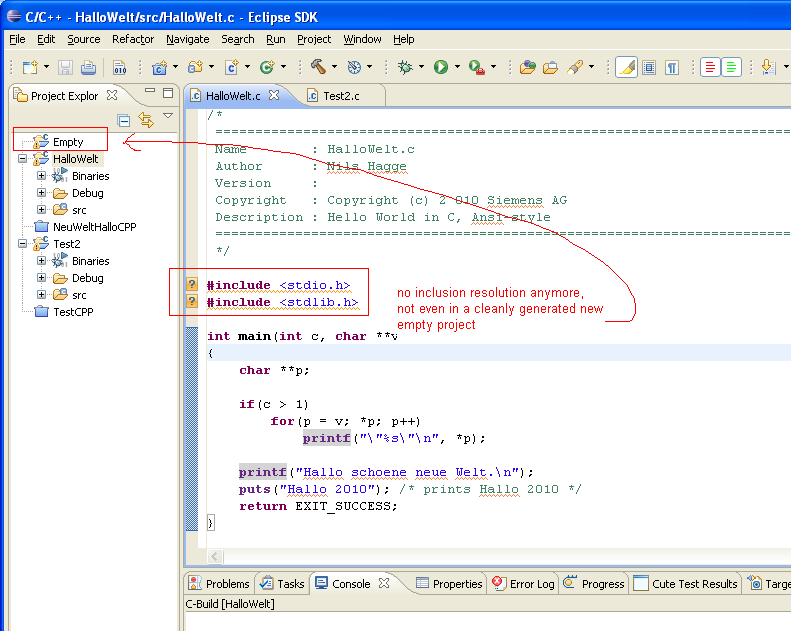This screenshot has width=791, height=631.
Task: Click the Open Task folder icon
Action: pyautogui.click(x=550, y=67)
